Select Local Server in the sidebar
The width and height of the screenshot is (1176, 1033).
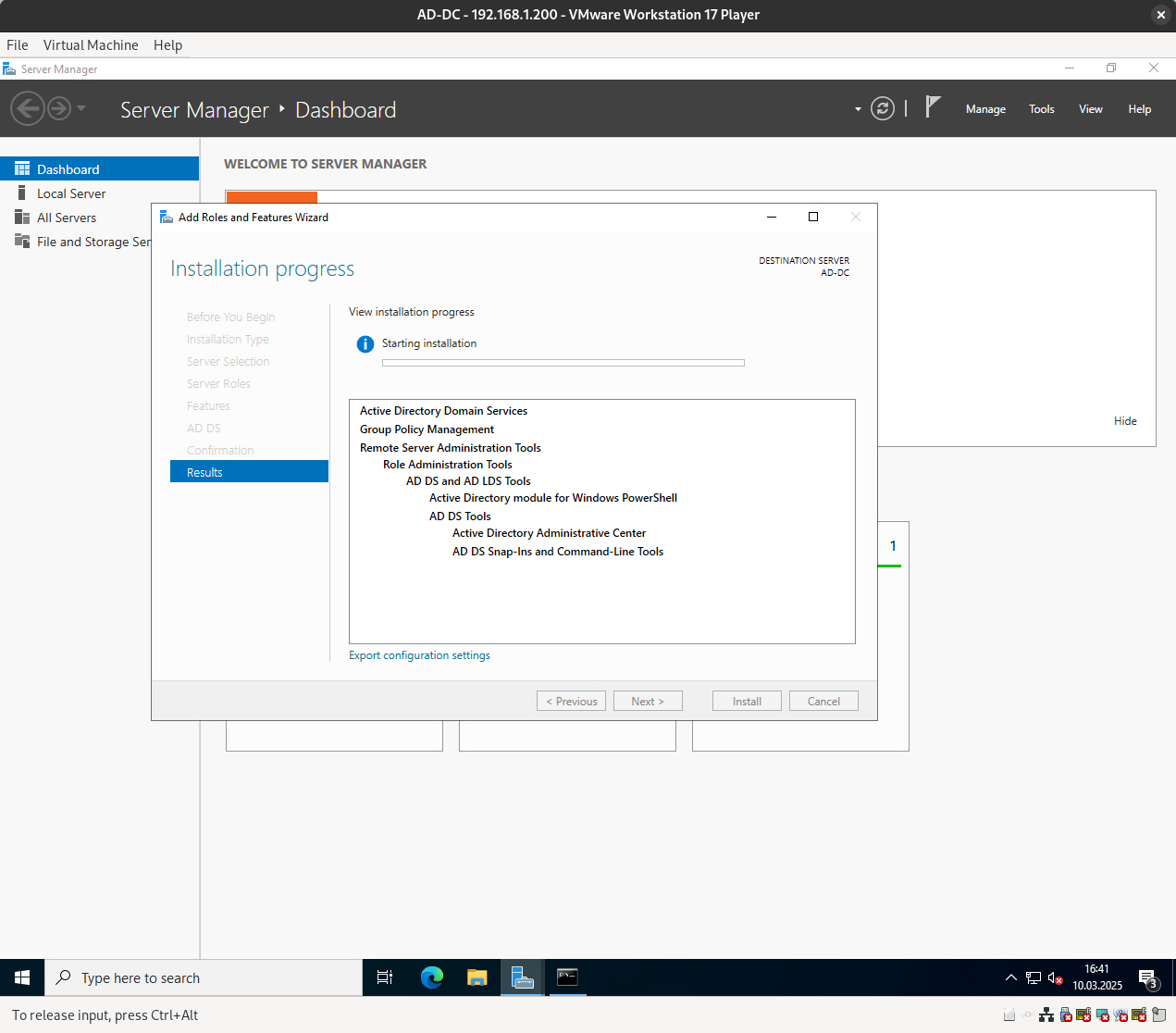(x=71, y=193)
